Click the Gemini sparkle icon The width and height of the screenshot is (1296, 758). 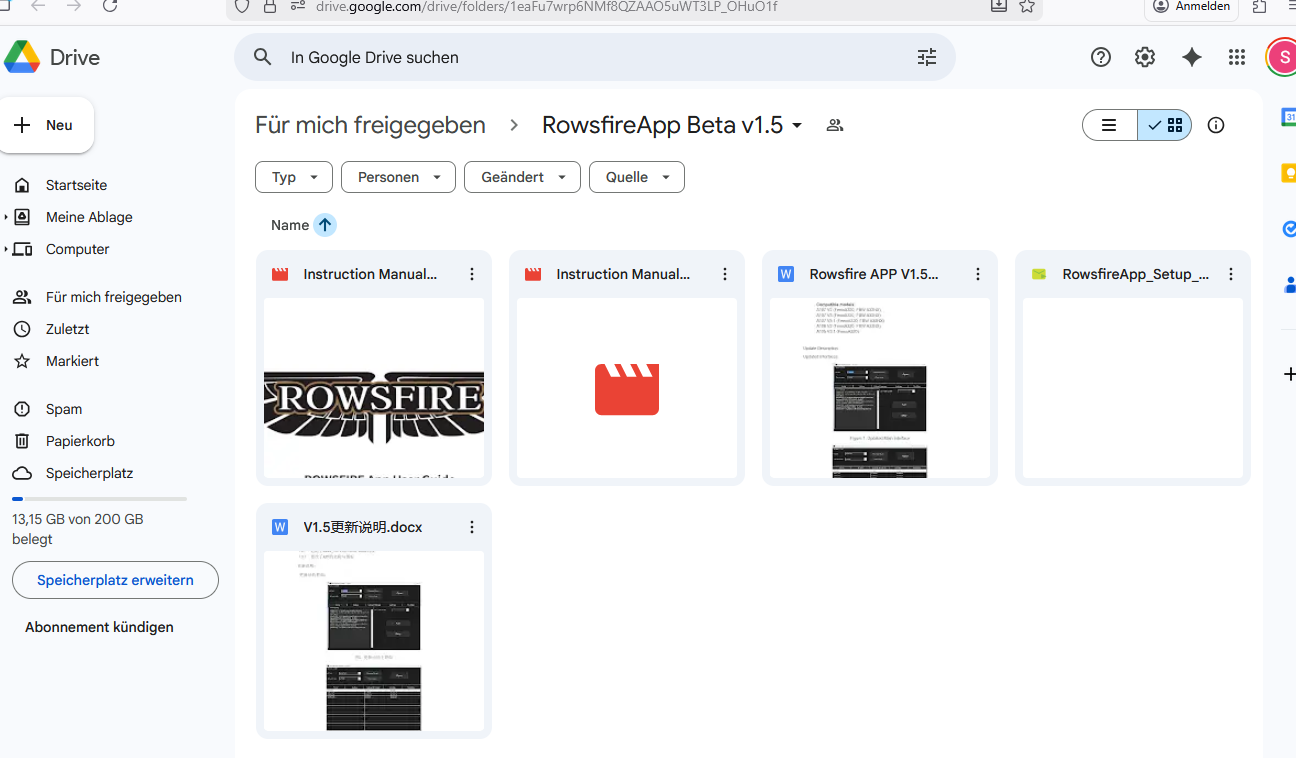tap(1191, 58)
